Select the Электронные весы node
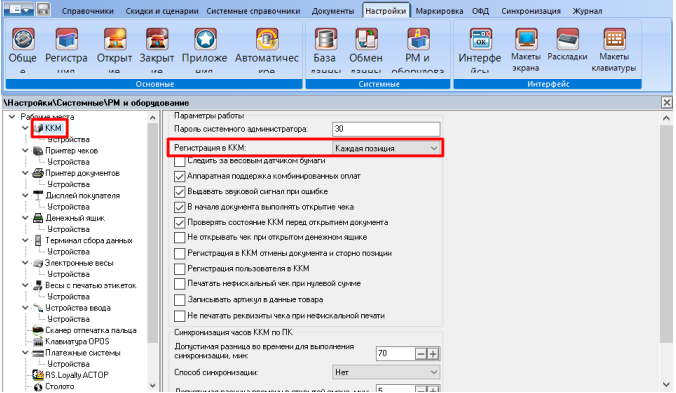676x393 pixels. point(79,263)
